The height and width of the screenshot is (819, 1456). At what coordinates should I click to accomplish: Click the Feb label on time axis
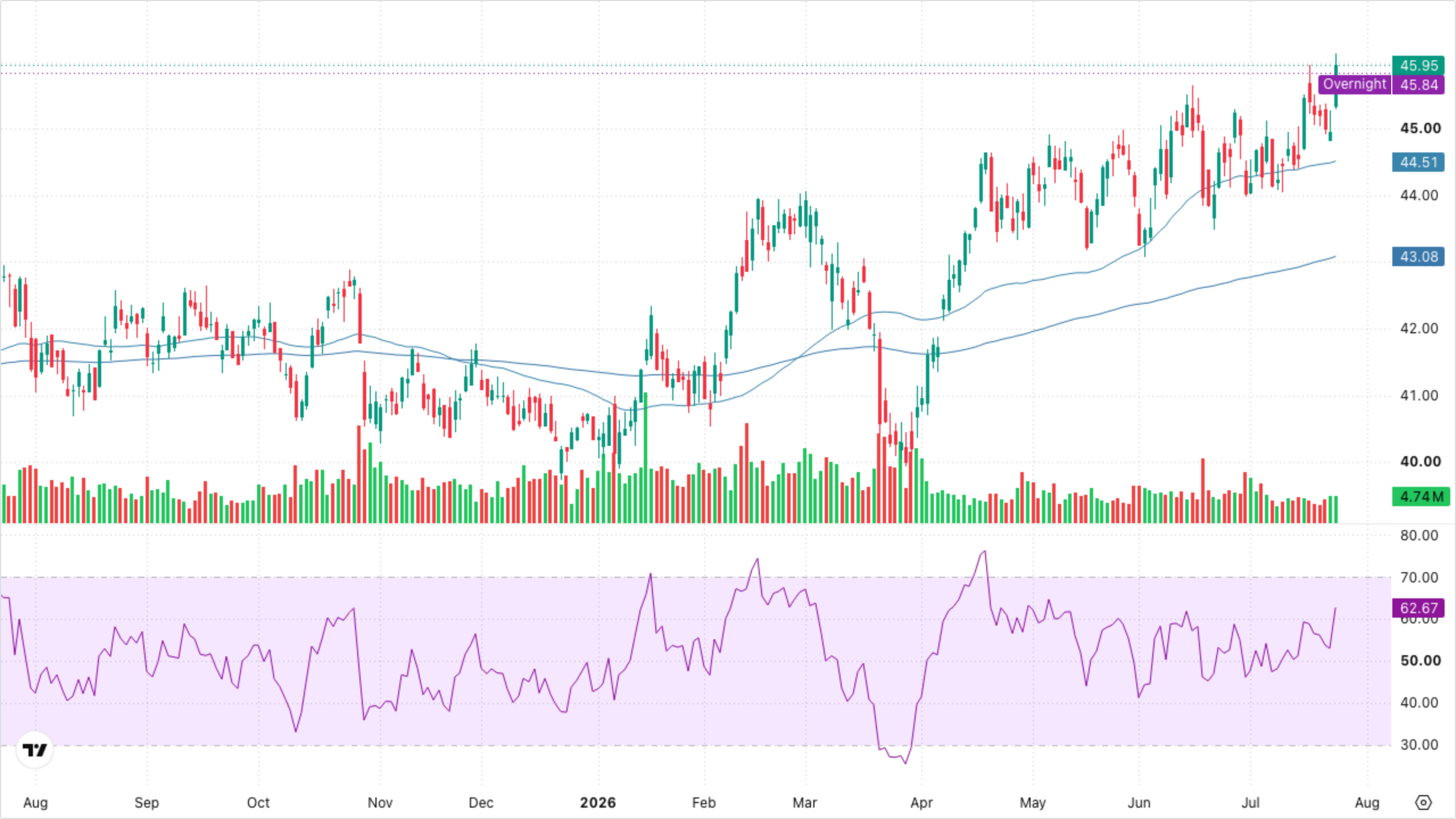pyautogui.click(x=704, y=803)
